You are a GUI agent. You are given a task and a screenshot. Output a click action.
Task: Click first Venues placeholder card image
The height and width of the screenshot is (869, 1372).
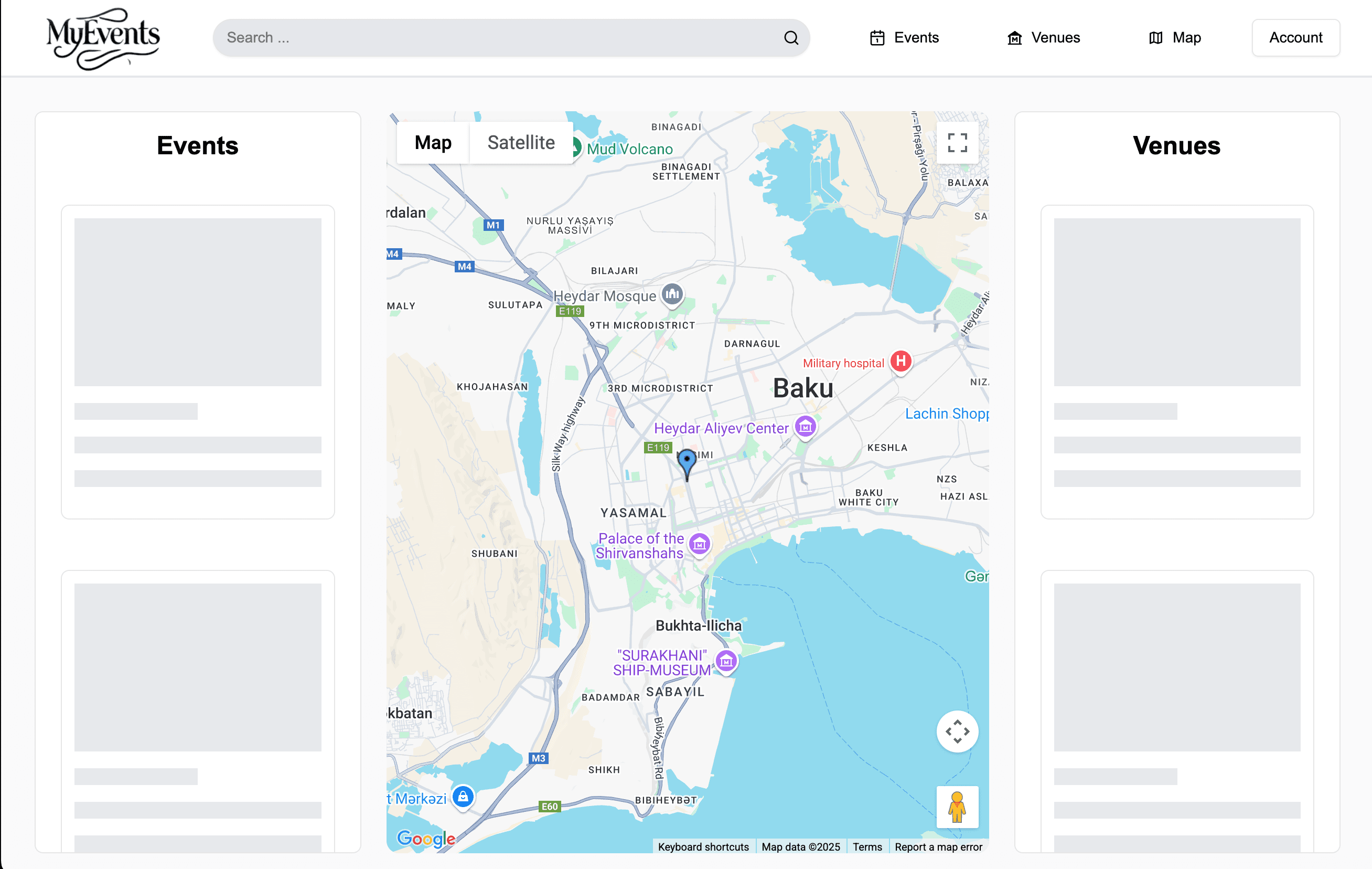click(1177, 302)
